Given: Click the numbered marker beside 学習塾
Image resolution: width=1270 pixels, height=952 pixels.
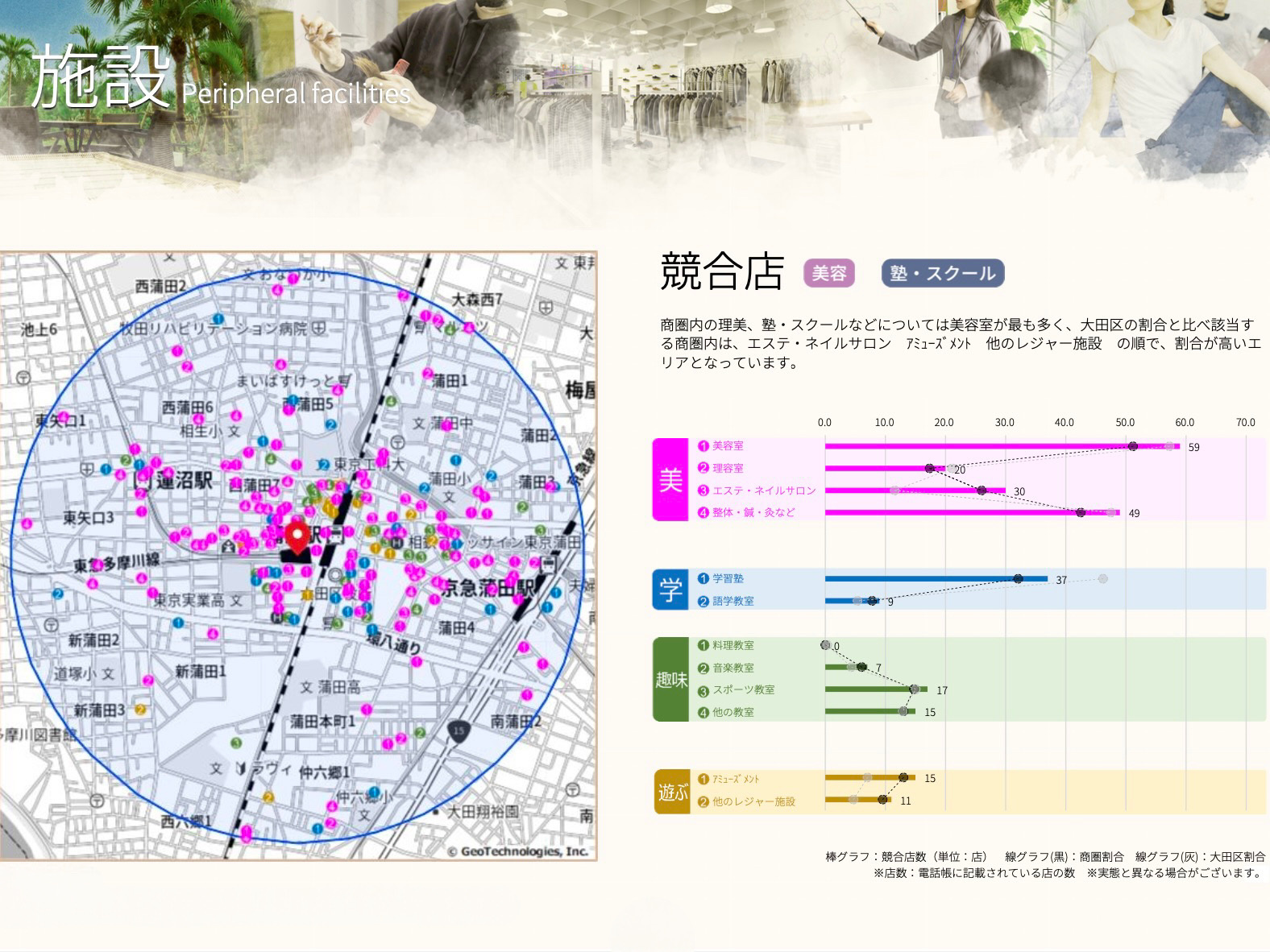Looking at the screenshot, I should tap(703, 579).
